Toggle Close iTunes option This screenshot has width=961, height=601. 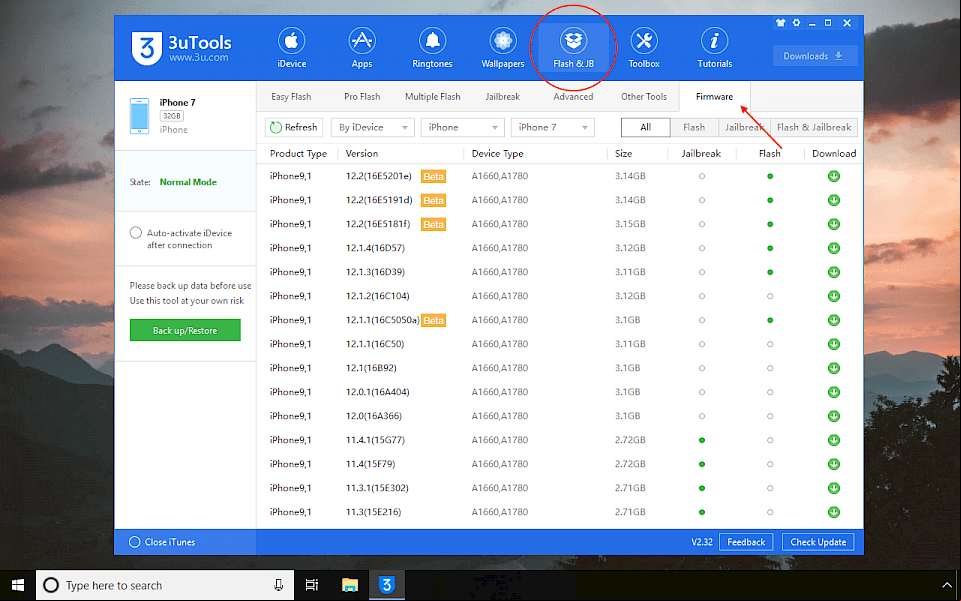[134, 542]
